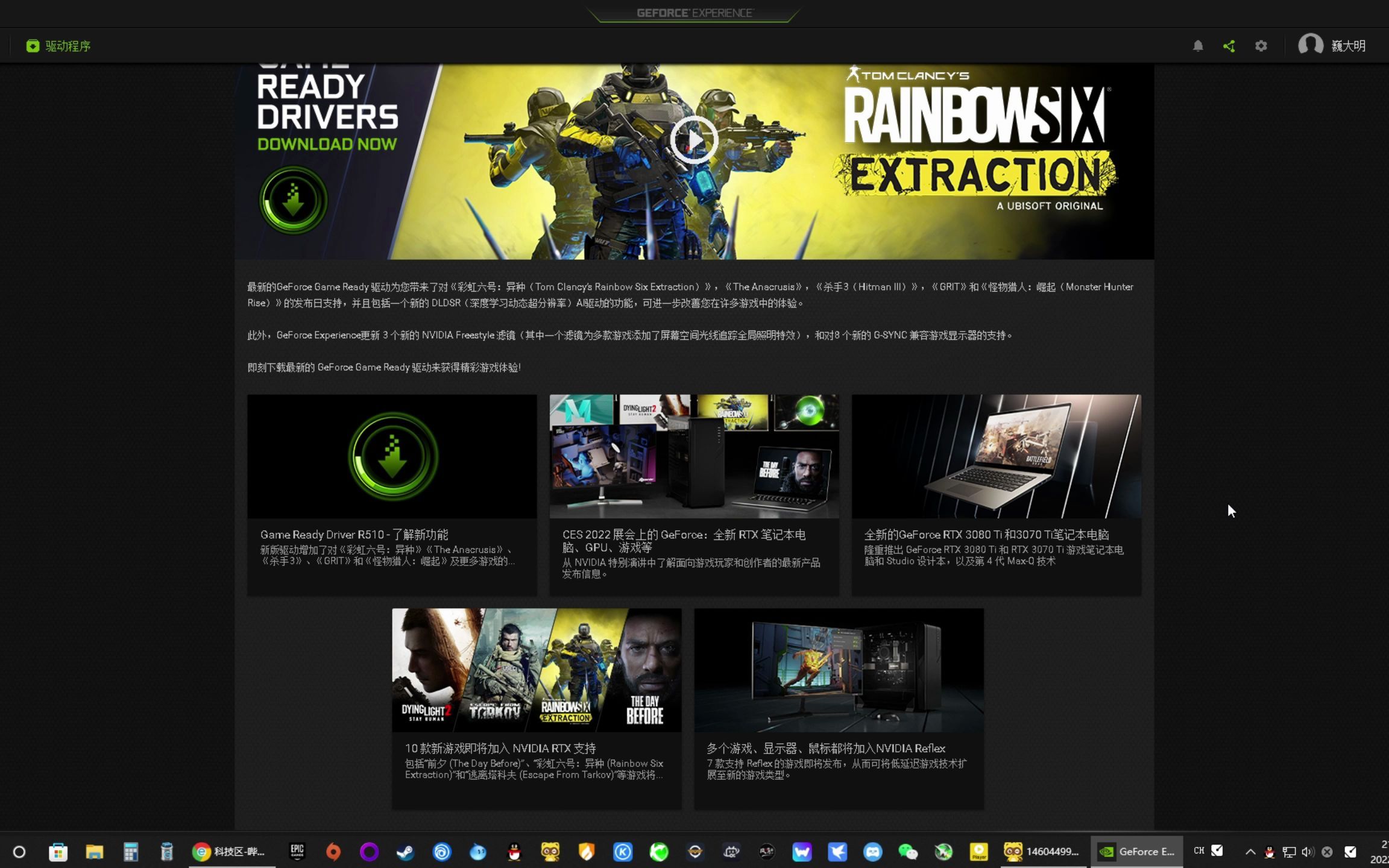Open CES 2022 GeForce article card
1389x868 pixels.
694,456
